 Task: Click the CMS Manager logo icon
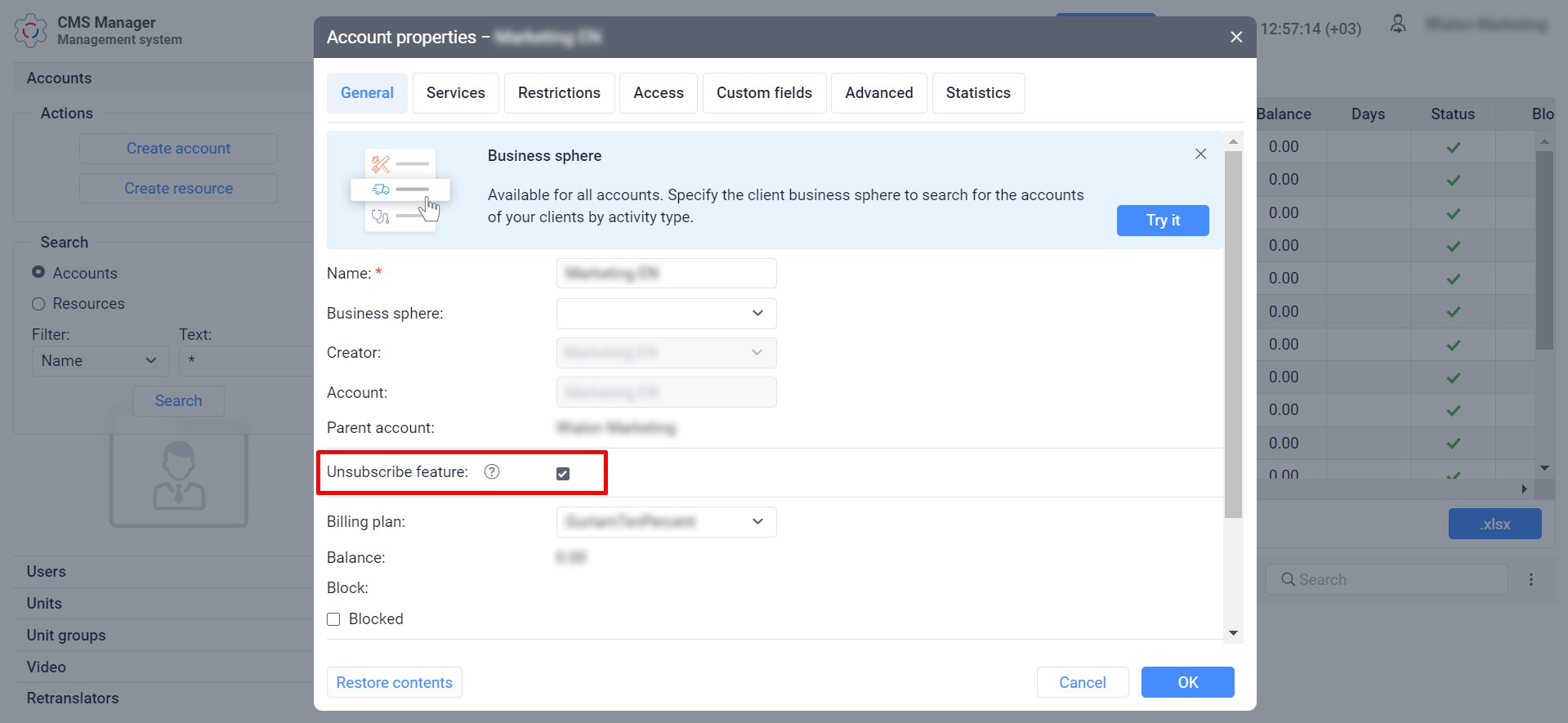[x=31, y=31]
